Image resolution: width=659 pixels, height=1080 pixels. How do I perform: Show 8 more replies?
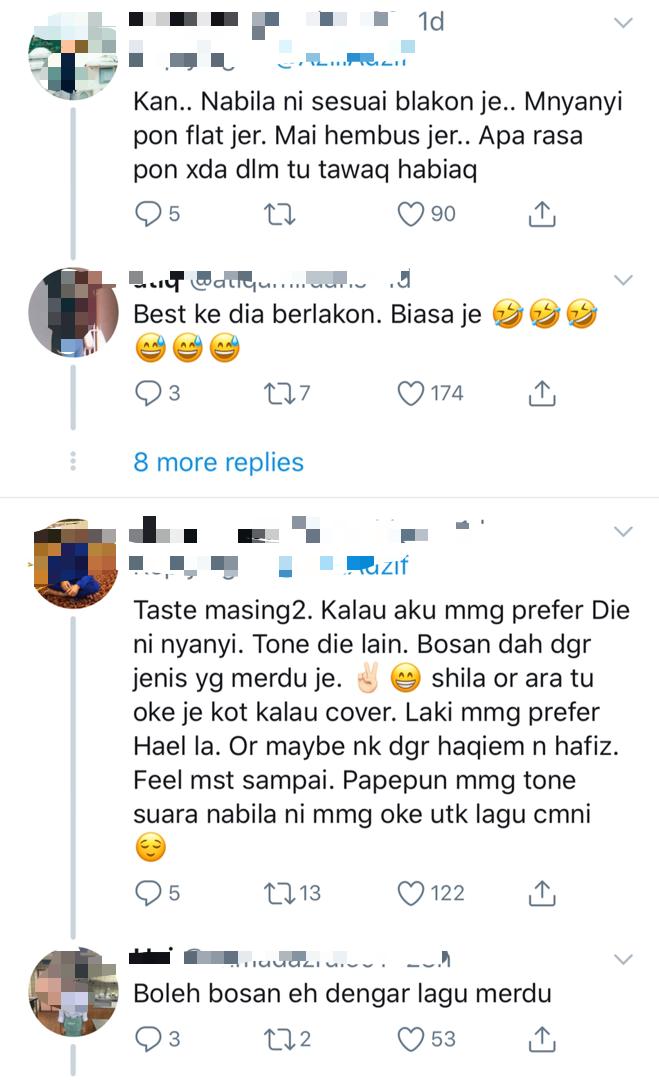(x=218, y=462)
